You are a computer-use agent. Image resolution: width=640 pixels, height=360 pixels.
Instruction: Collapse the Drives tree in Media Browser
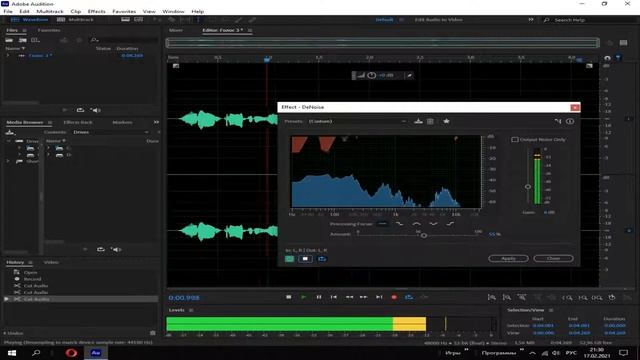click(9, 141)
